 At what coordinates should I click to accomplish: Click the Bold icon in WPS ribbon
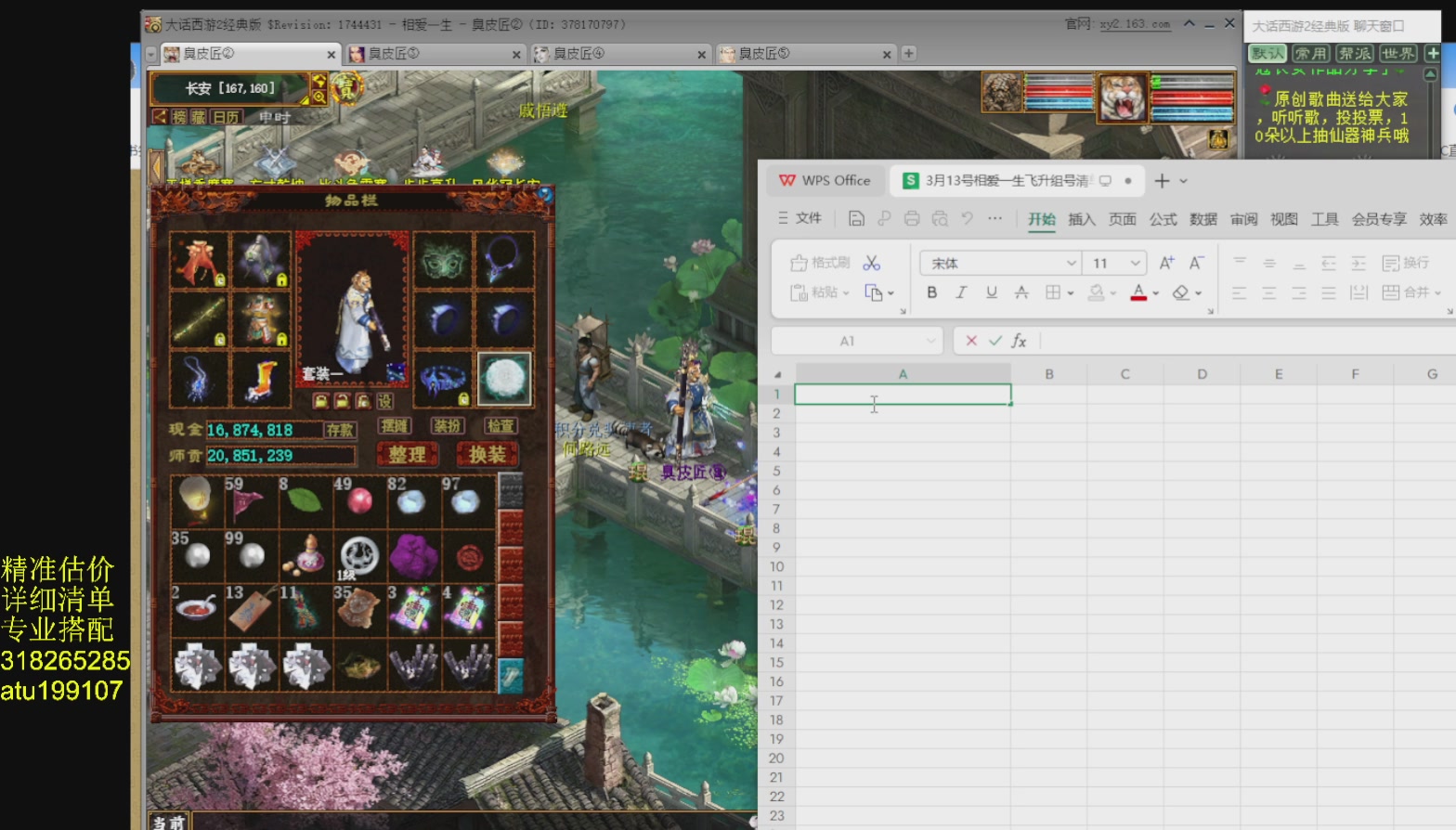tap(931, 292)
